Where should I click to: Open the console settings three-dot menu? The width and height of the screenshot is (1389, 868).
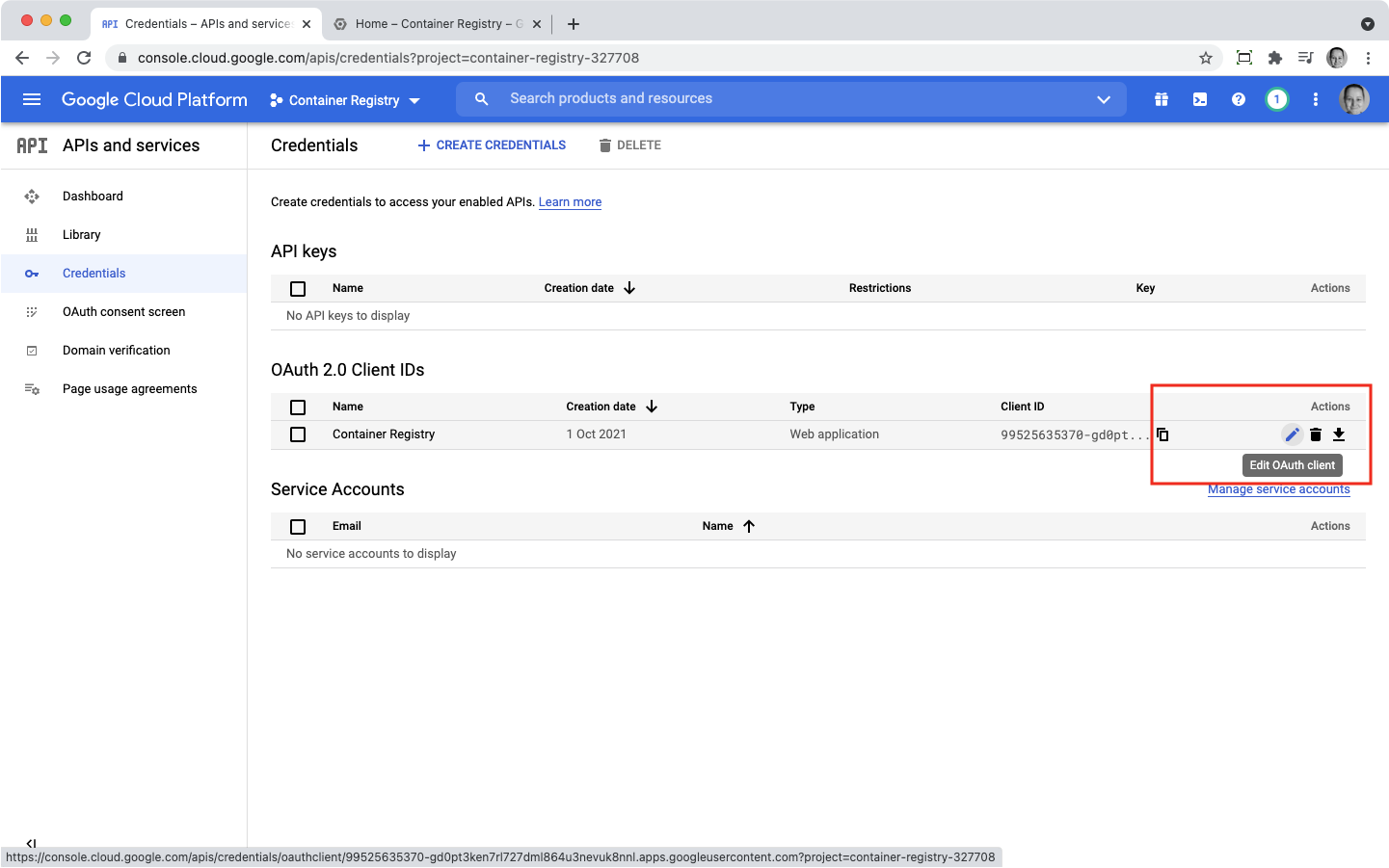point(1316,99)
